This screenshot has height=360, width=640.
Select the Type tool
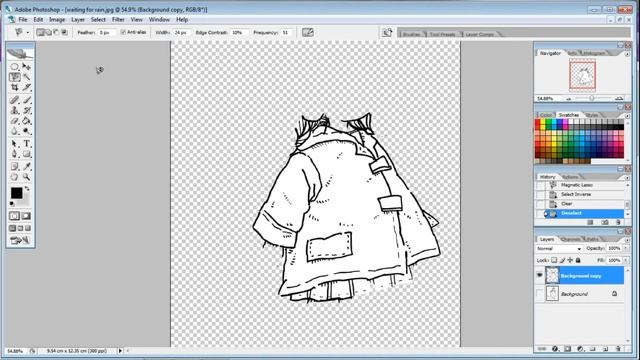pyautogui.click(x=27, y=144)
